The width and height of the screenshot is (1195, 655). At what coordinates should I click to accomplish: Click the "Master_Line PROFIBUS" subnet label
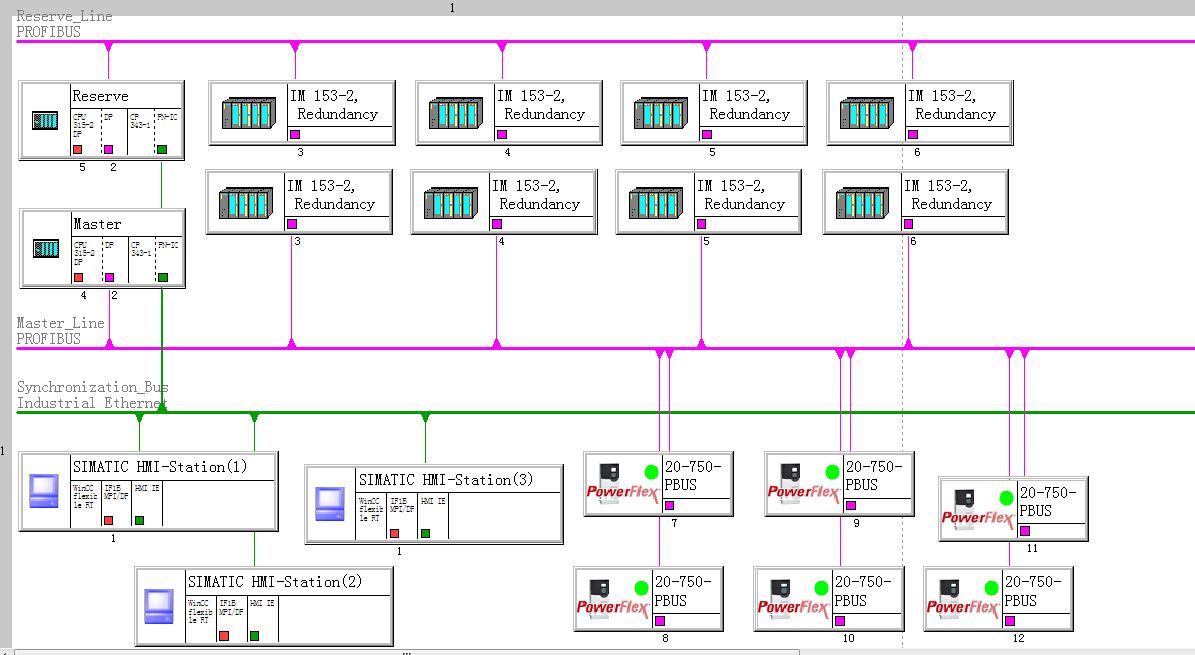[x=60, y=331]
